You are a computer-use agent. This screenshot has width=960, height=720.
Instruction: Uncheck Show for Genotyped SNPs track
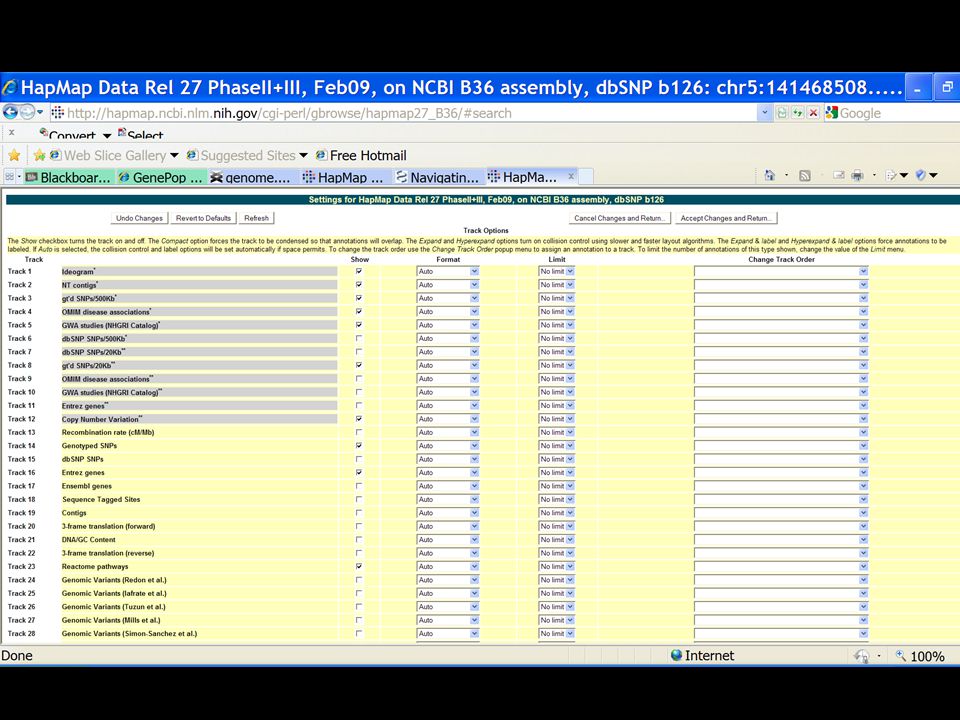pyautogui.click(x=359, y=446)
